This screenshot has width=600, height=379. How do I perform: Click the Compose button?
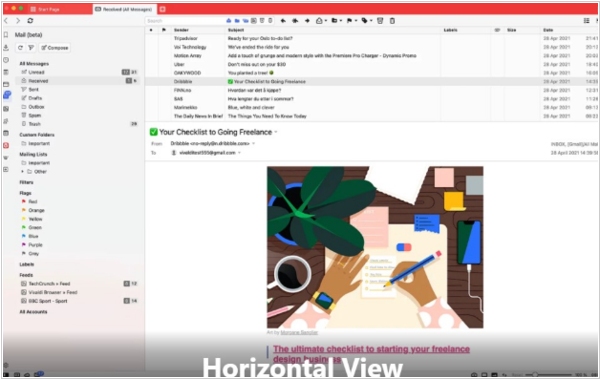(55, 47)
